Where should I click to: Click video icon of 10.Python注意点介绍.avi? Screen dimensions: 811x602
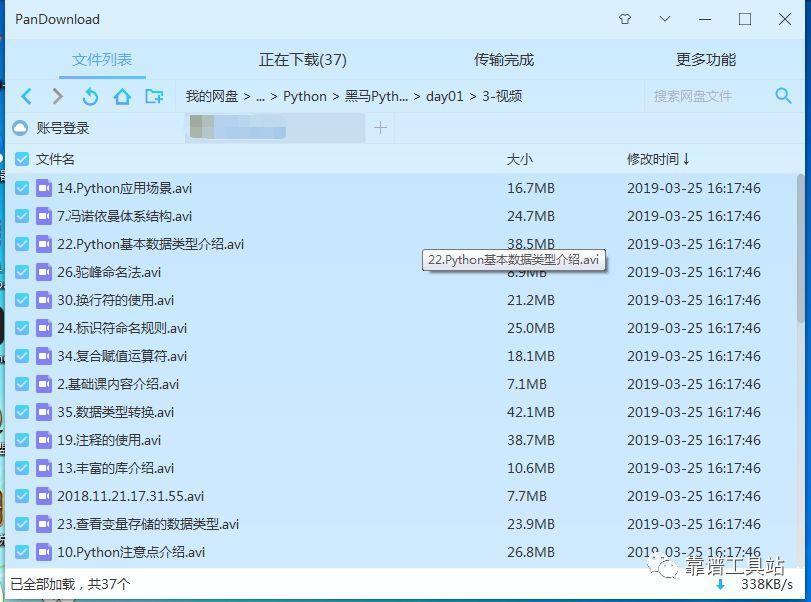(x=44, y=552)
